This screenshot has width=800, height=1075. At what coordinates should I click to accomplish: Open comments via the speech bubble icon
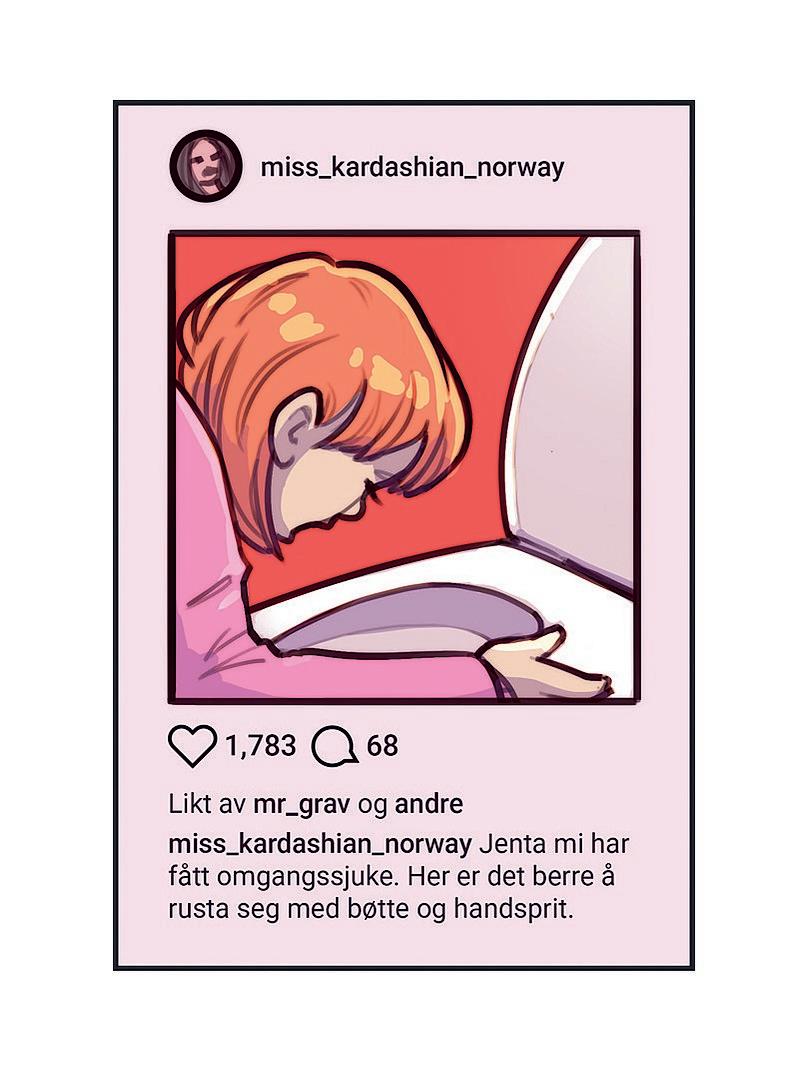coord(335,747)
